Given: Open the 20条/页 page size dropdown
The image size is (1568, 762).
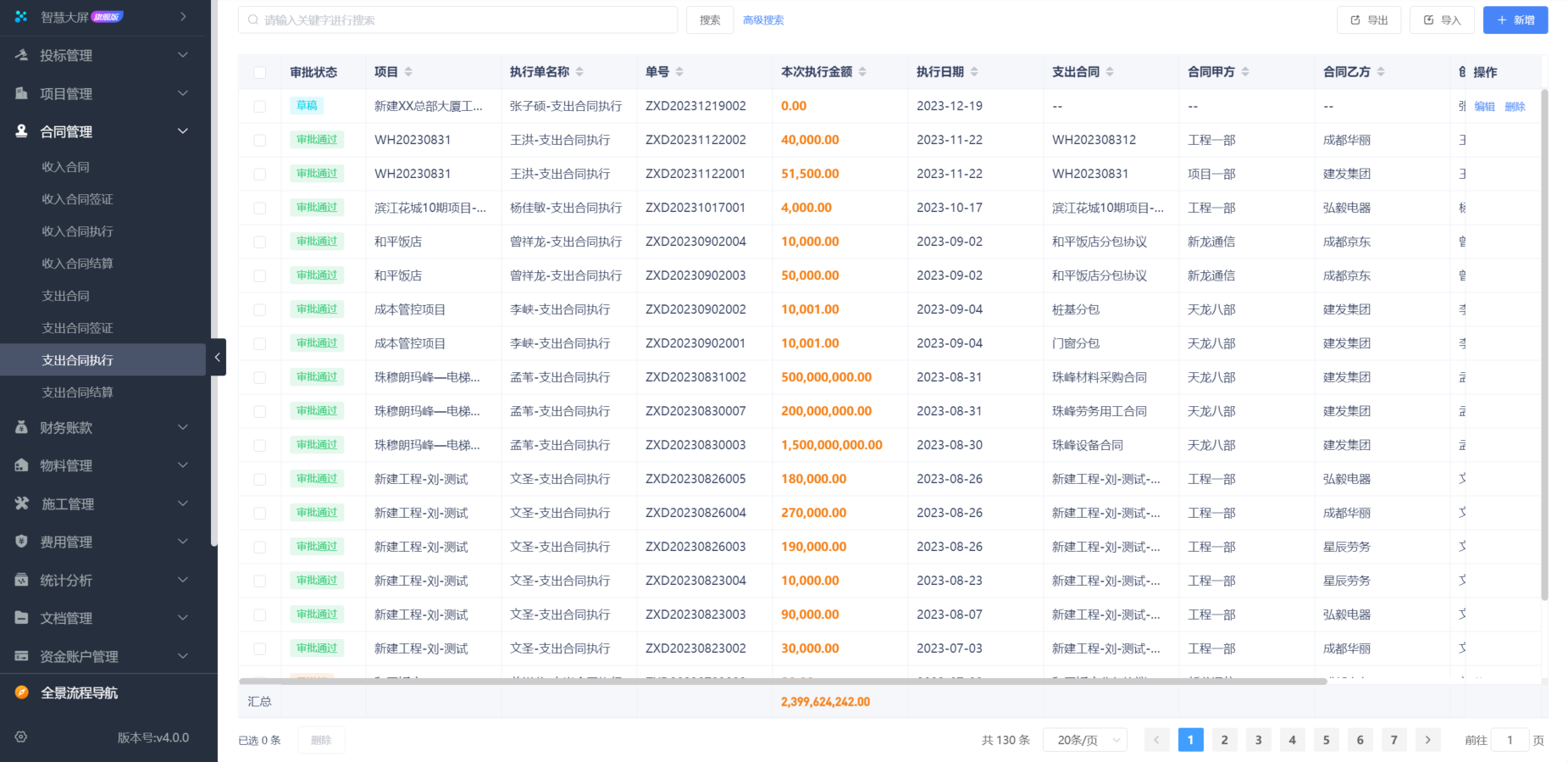Looking at the screenshot, I should [x=1084, y=740].
